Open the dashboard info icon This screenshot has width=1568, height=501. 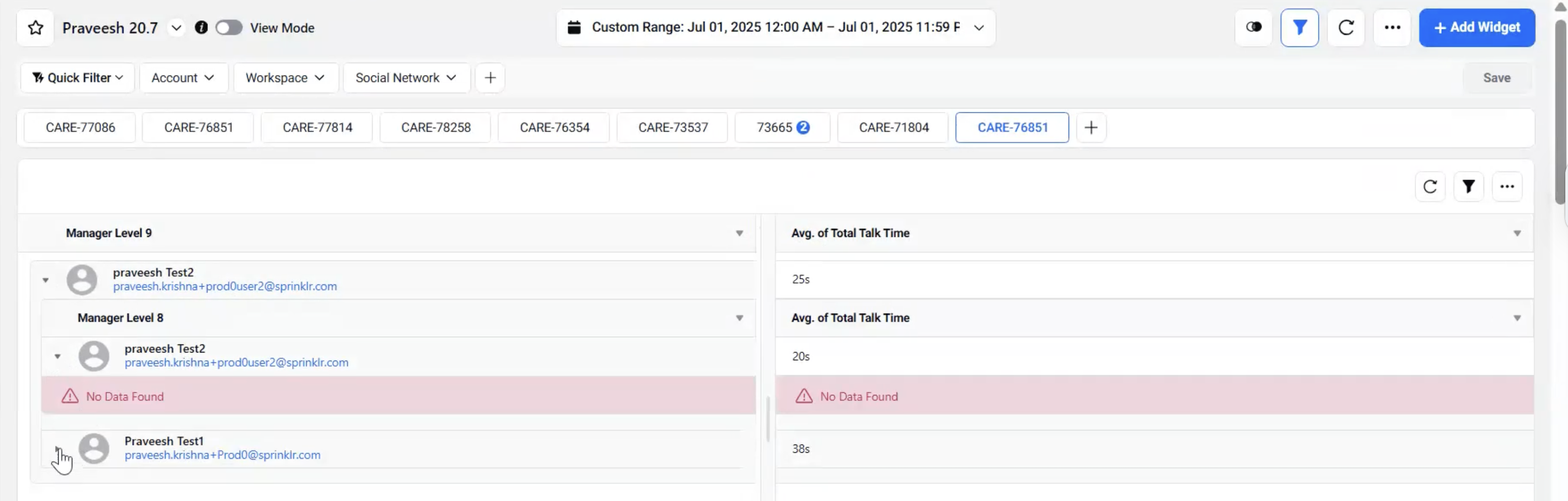pos(201,28)
